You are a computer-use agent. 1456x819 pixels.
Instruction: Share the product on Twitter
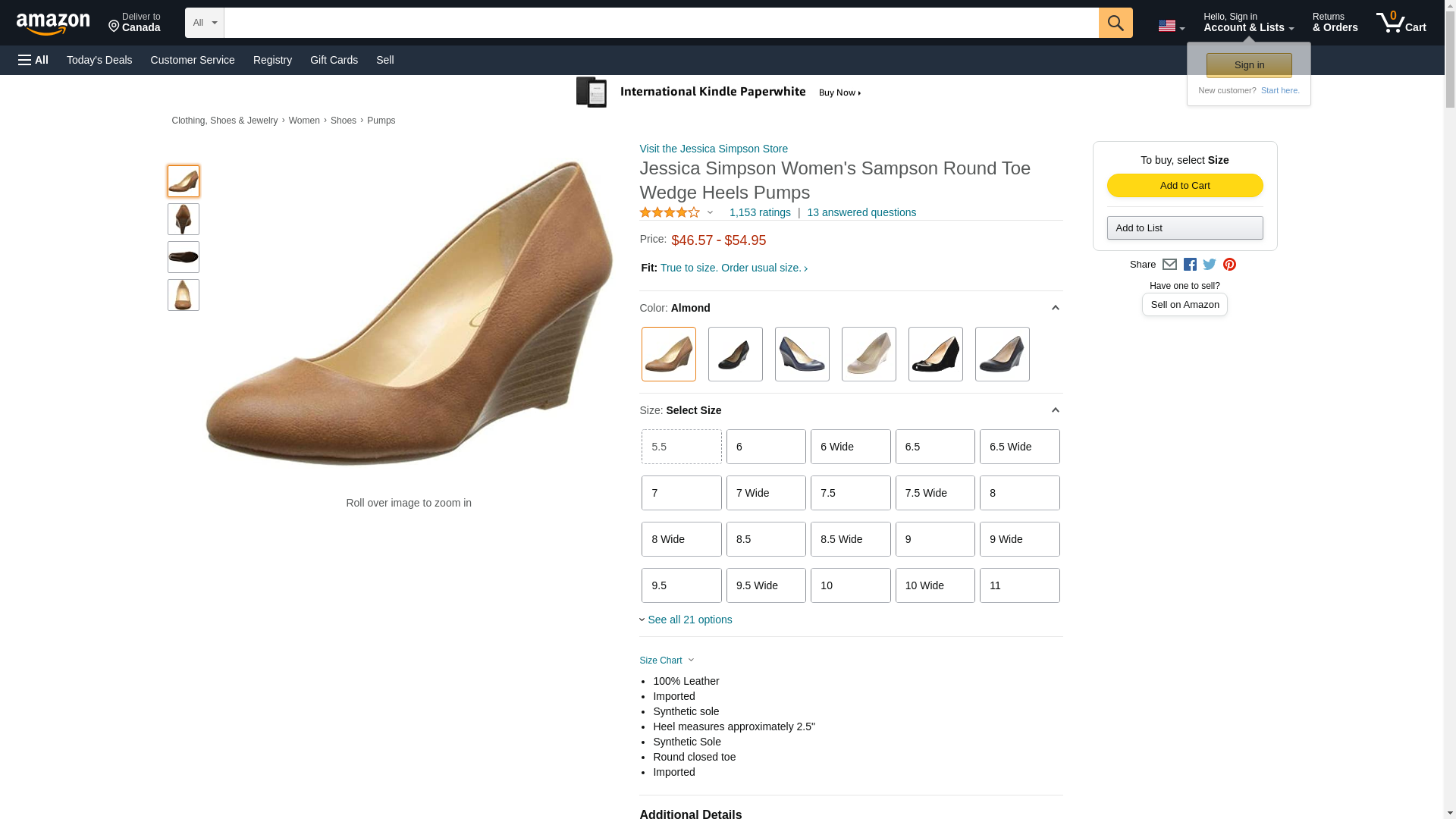1210,265
